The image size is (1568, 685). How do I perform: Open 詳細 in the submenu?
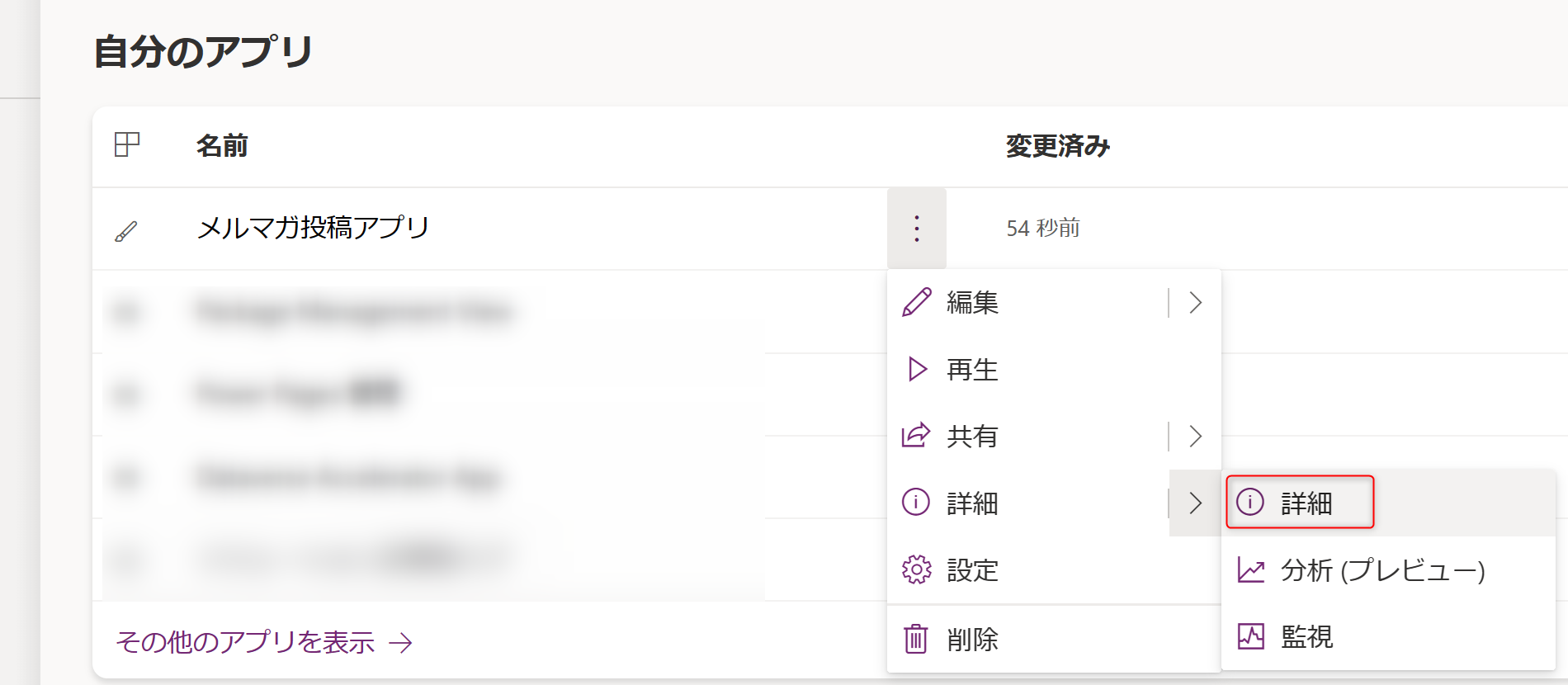(x=1388, y=503)
